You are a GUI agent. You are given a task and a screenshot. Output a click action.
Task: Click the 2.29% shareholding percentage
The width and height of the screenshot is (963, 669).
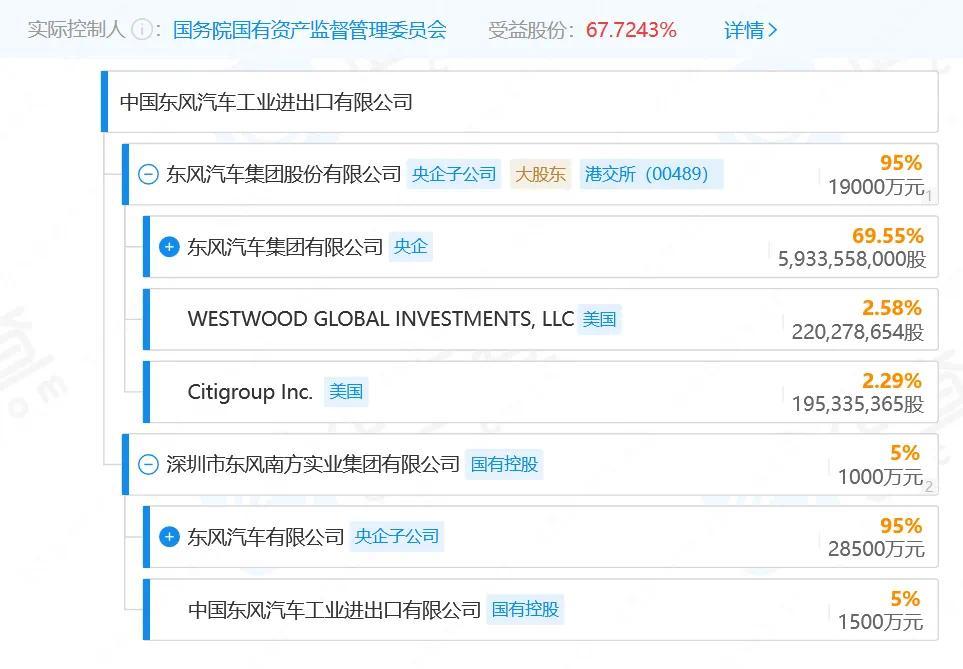(892, 380)
